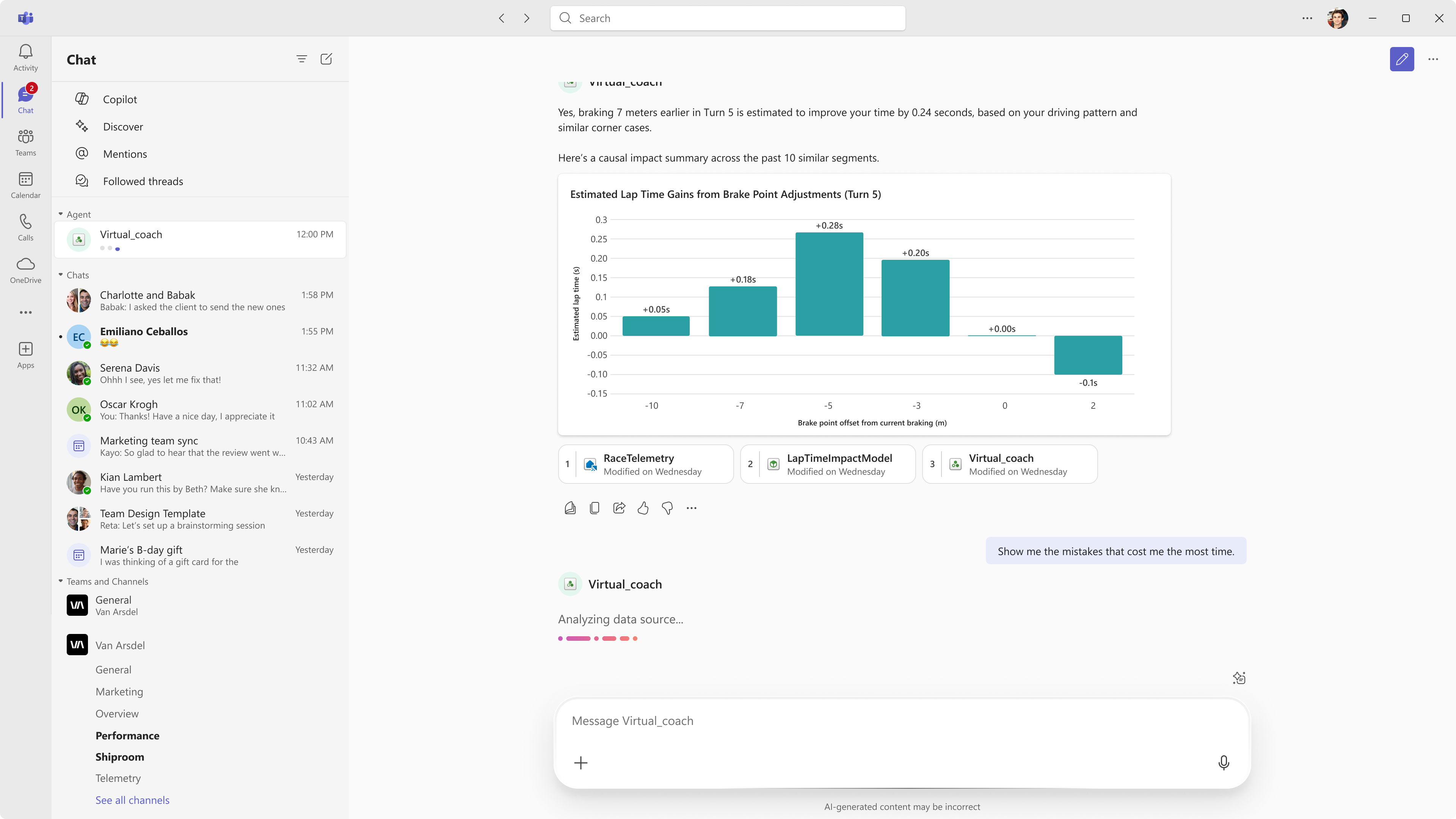1456x819 pixels.
Task: Collapse Teams and Channels section
Action: tap(61, 581)
